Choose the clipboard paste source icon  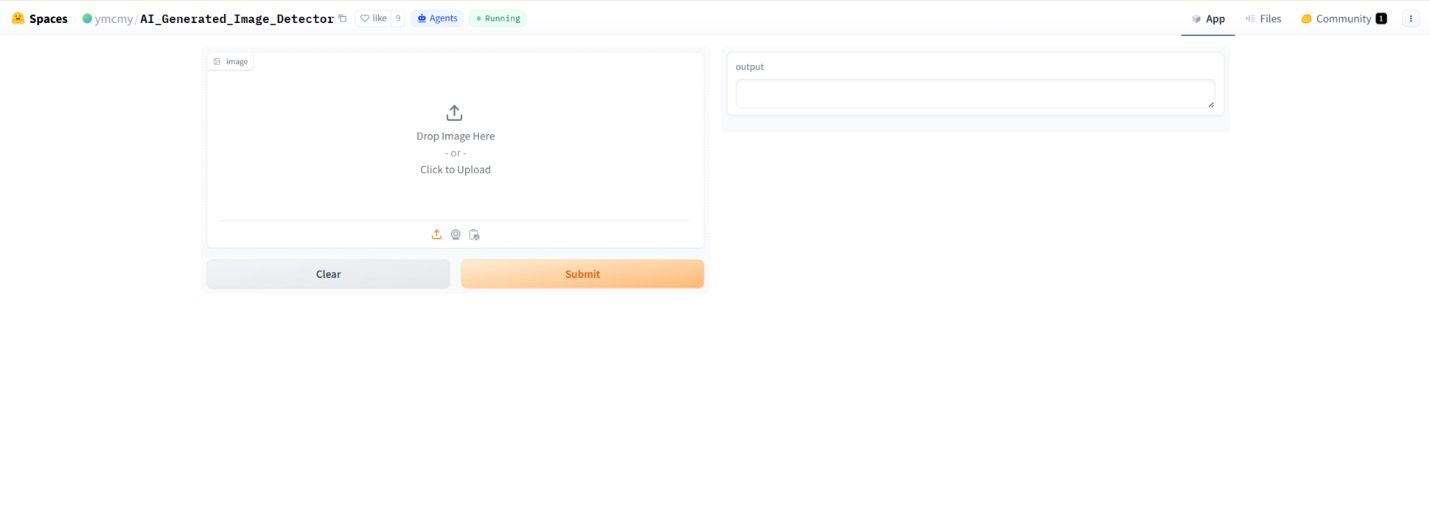click(x=474, y=234)
